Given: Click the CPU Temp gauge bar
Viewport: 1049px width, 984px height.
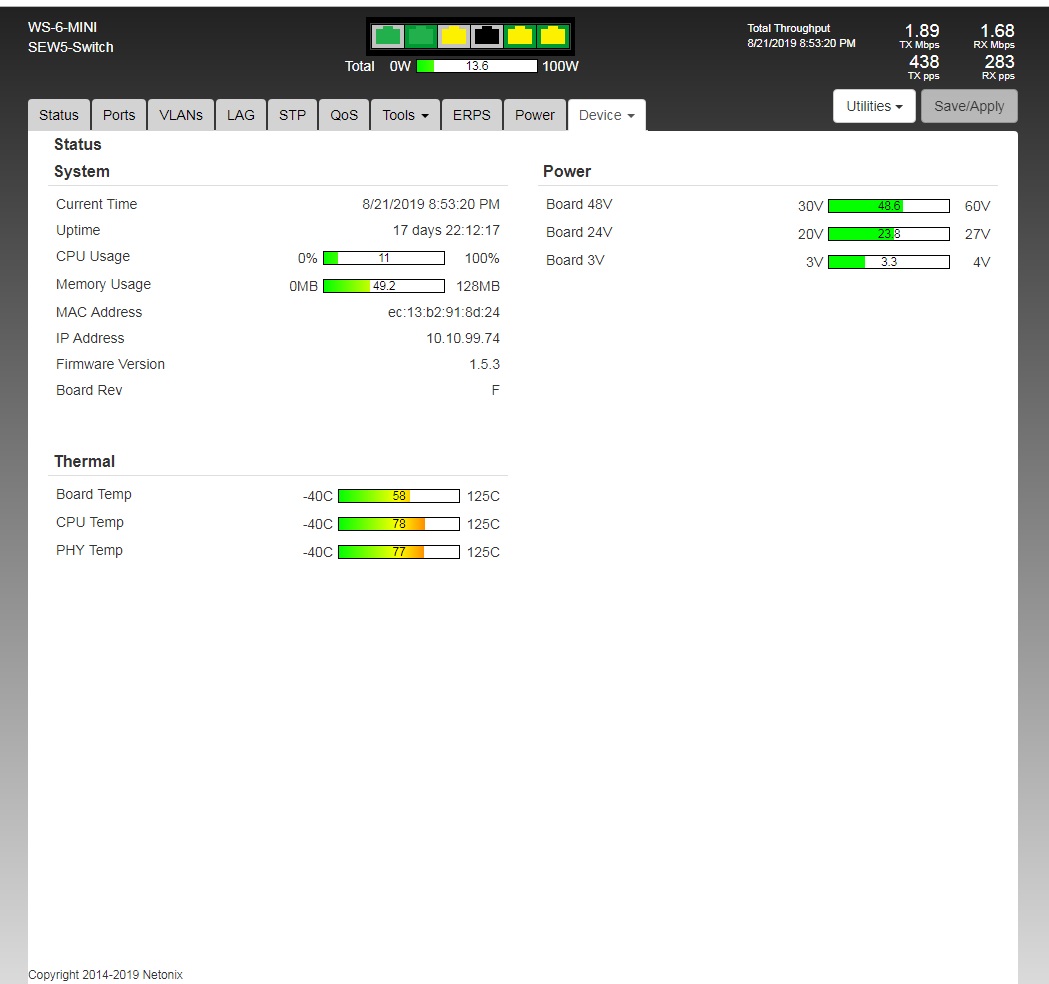Looking at the screenshot, I should 398,524.
